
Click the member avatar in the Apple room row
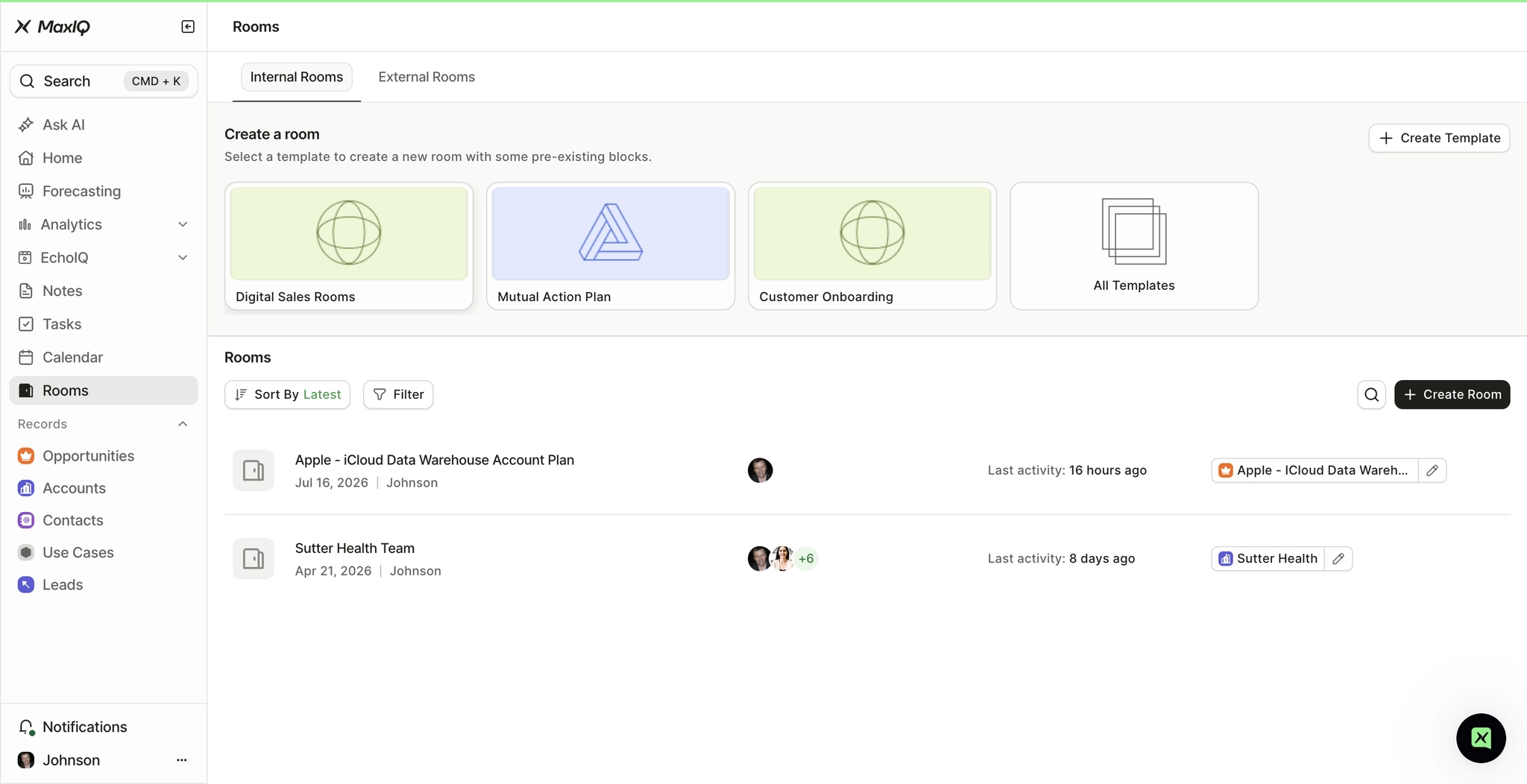coord(761,470)
